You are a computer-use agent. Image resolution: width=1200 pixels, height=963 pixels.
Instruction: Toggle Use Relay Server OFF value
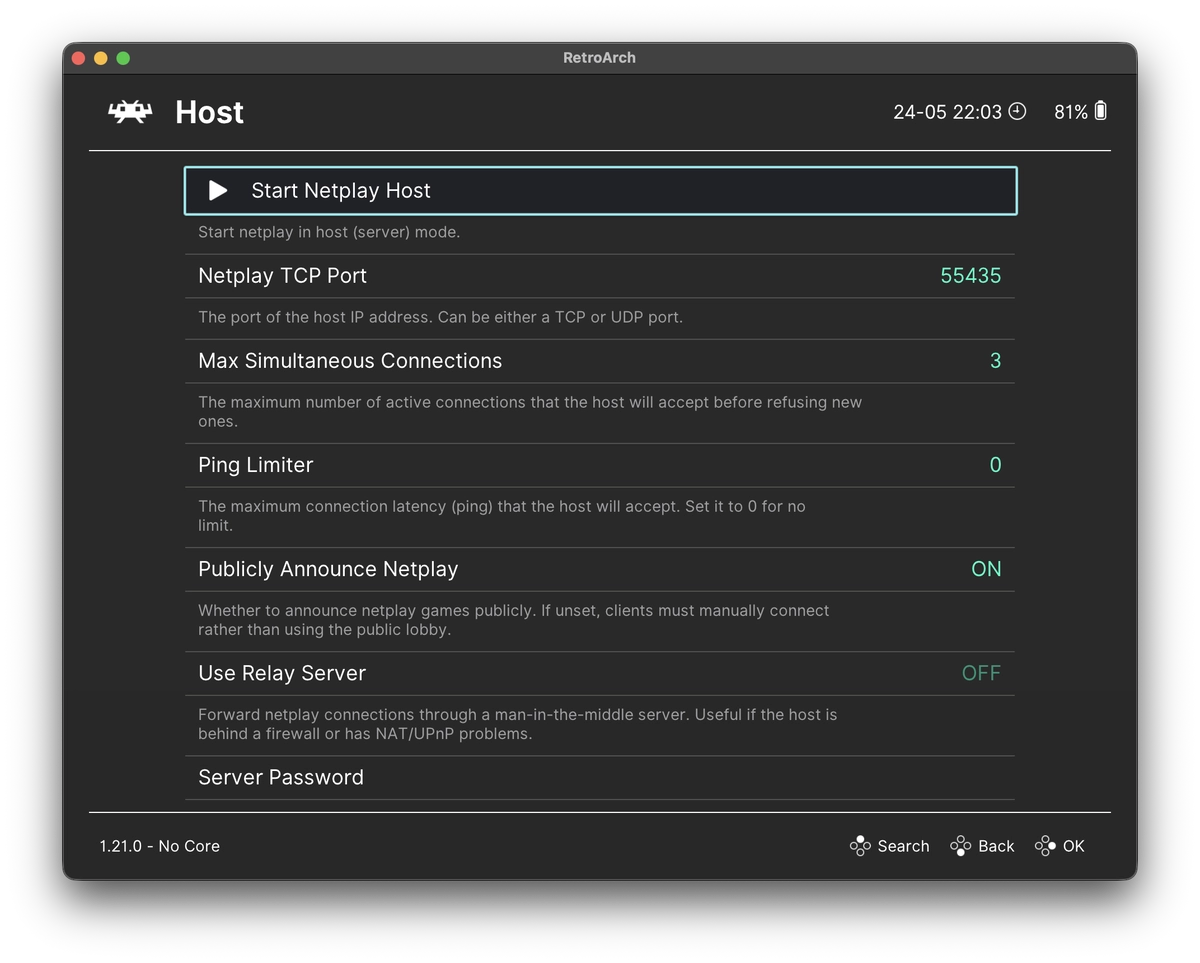[x=981, y=673]
